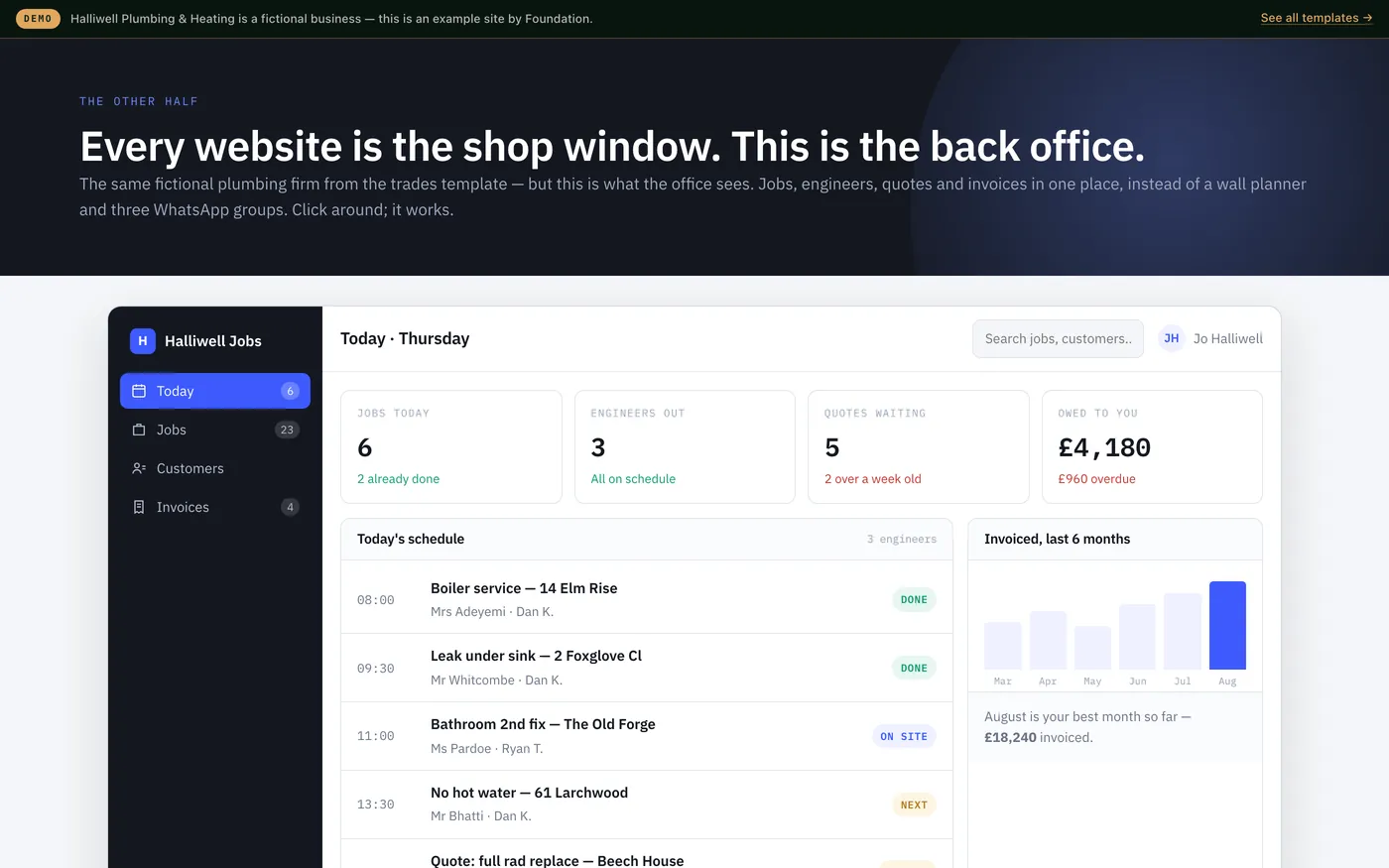1389x868 pixels.
Task: Click the May bar in invoiced chart
Action: click(x=1092, y=648)
